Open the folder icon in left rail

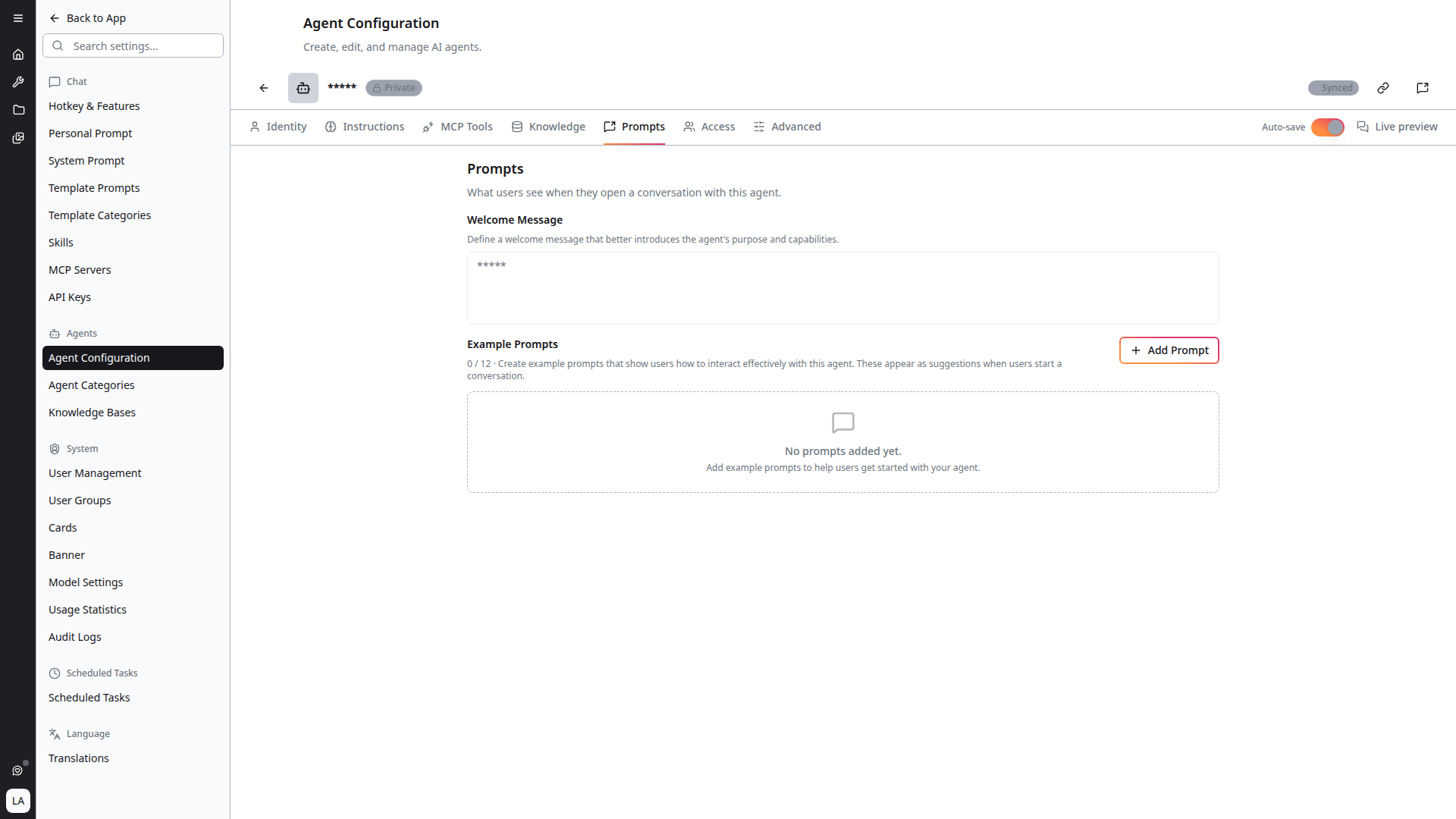[x=18, y=110]
